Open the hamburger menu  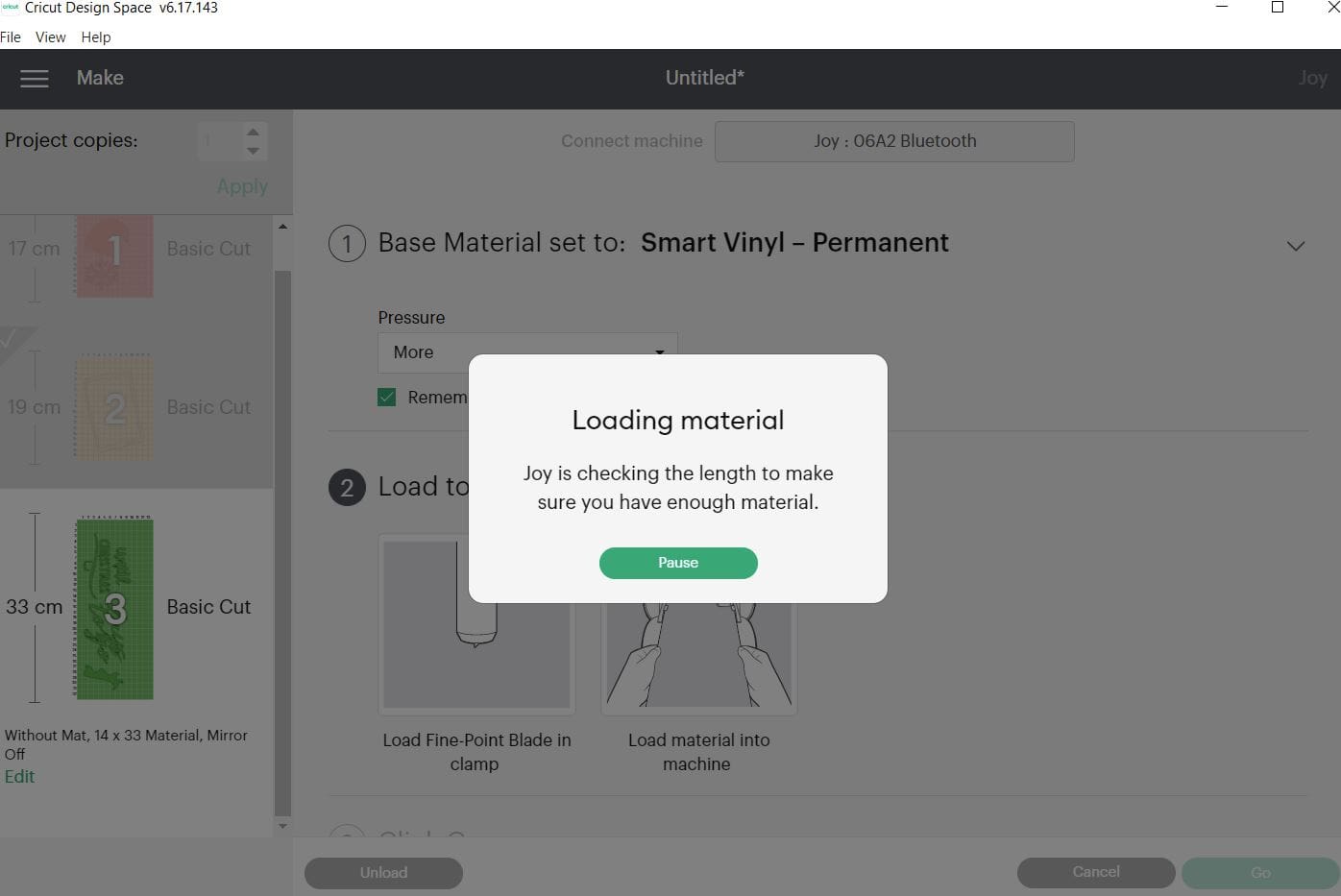coord(35,79)
